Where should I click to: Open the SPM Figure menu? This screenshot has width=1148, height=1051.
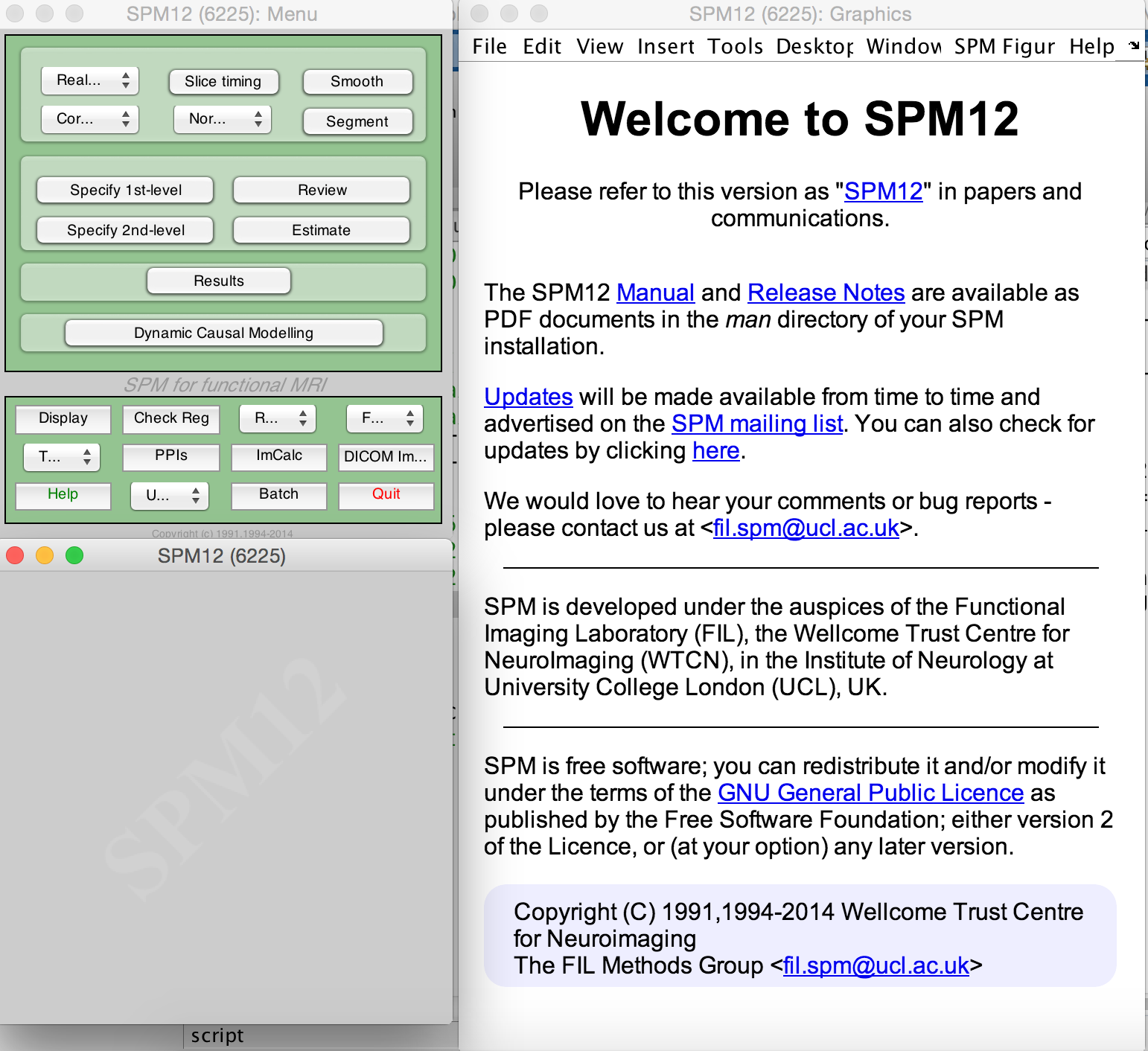coord(1004,46)
